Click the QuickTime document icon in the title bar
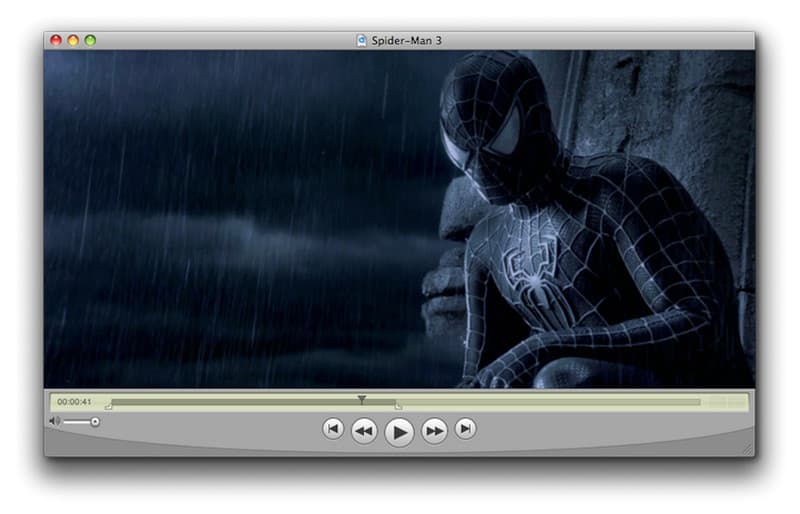800x514 pixels. 361,41
